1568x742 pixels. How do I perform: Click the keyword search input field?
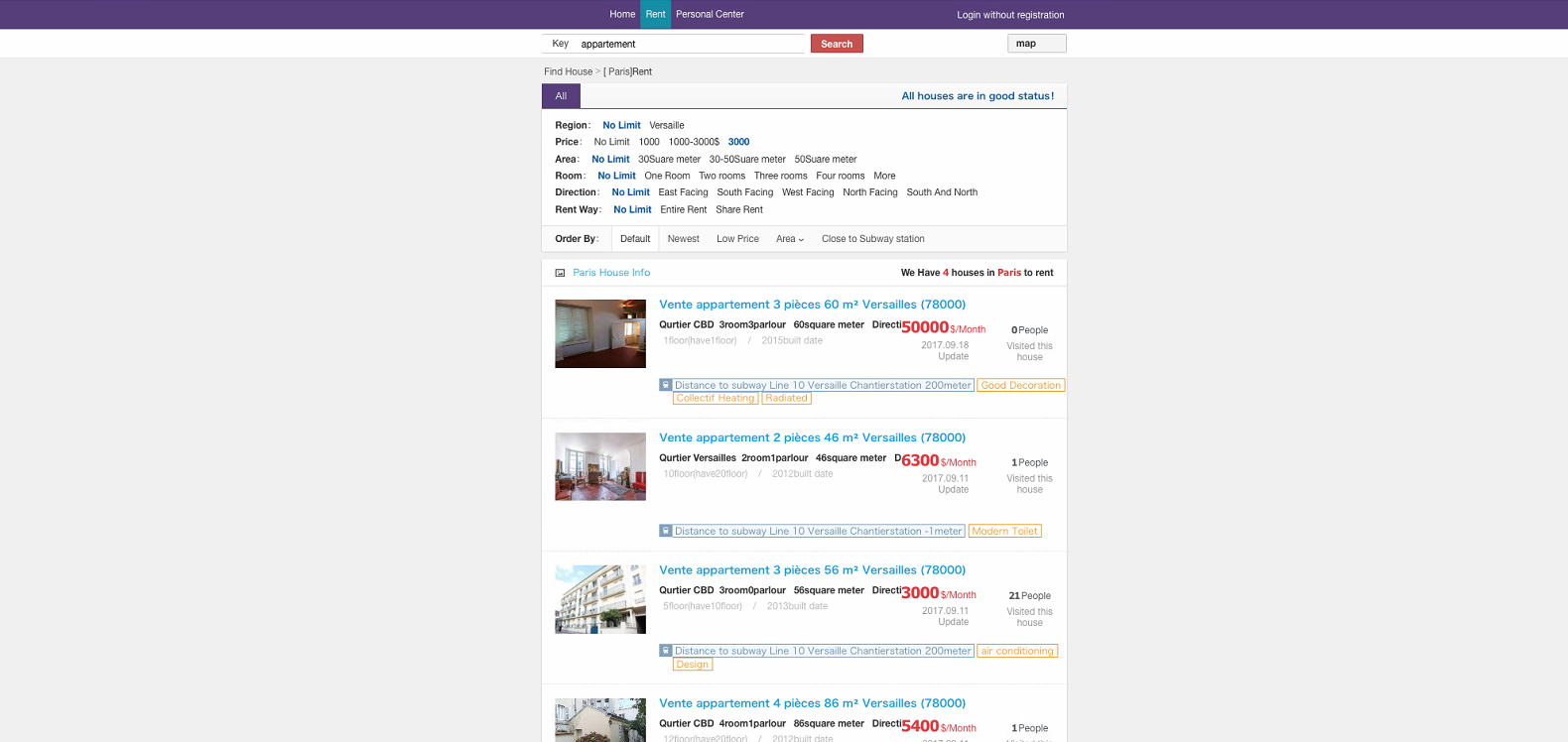690,44
